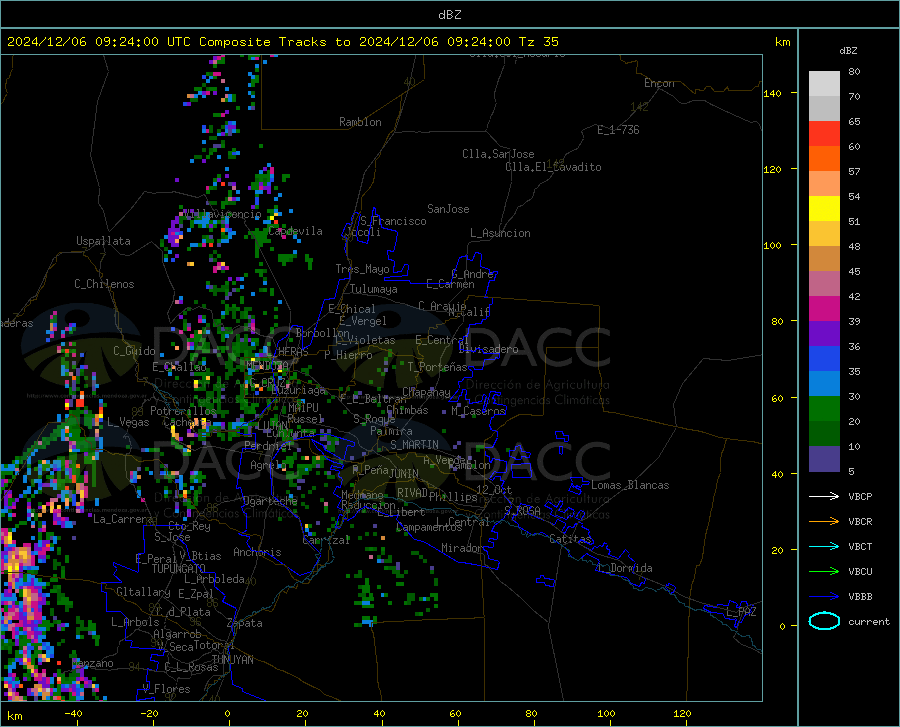Viewport: 900px width, 727px height.
Task: Click the L_PAZ map label
Action: (741, 612)
